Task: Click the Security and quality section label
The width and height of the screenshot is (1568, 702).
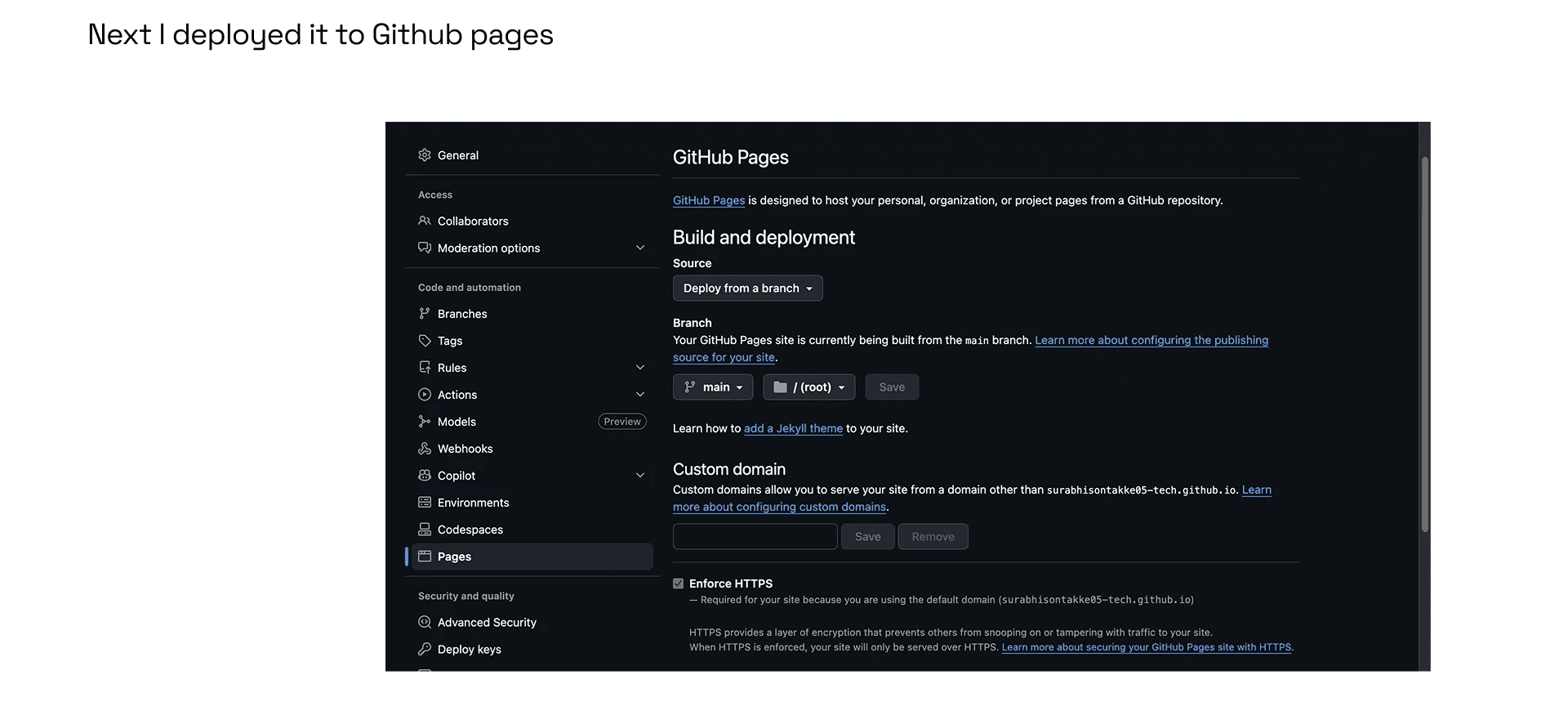Action: 466,596
